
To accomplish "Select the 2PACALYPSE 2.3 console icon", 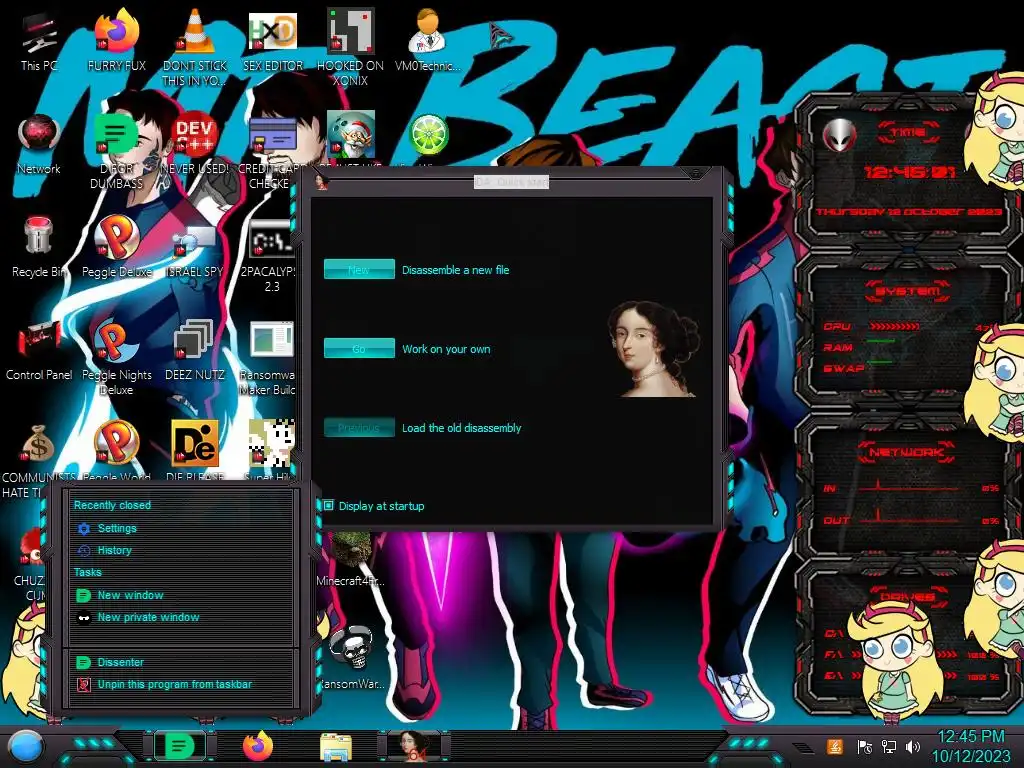I will pyautogui.click(x=272, y=256).
